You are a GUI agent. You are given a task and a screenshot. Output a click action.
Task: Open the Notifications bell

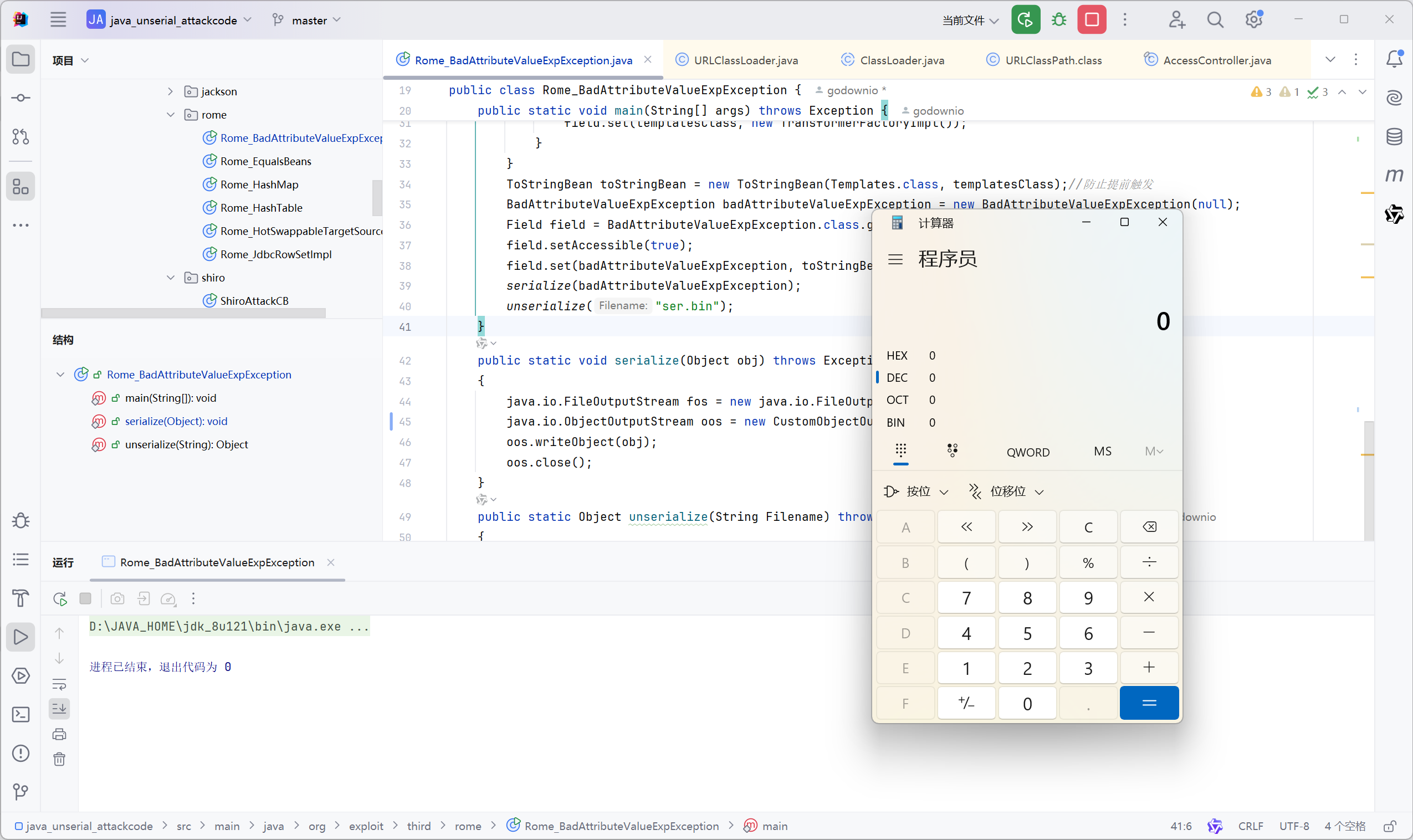(1394, 59)
